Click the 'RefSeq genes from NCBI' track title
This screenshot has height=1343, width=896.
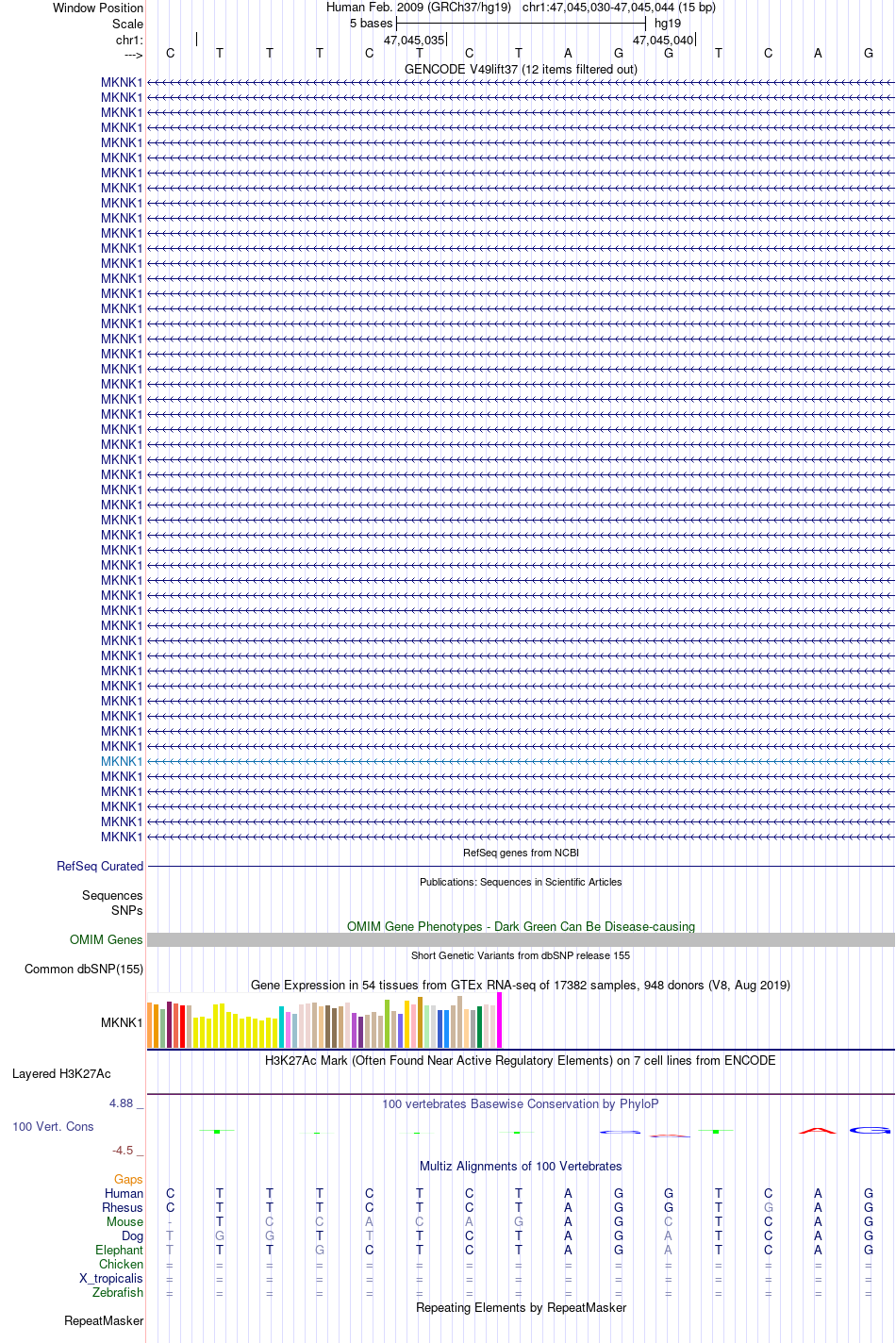click(521, 853)
